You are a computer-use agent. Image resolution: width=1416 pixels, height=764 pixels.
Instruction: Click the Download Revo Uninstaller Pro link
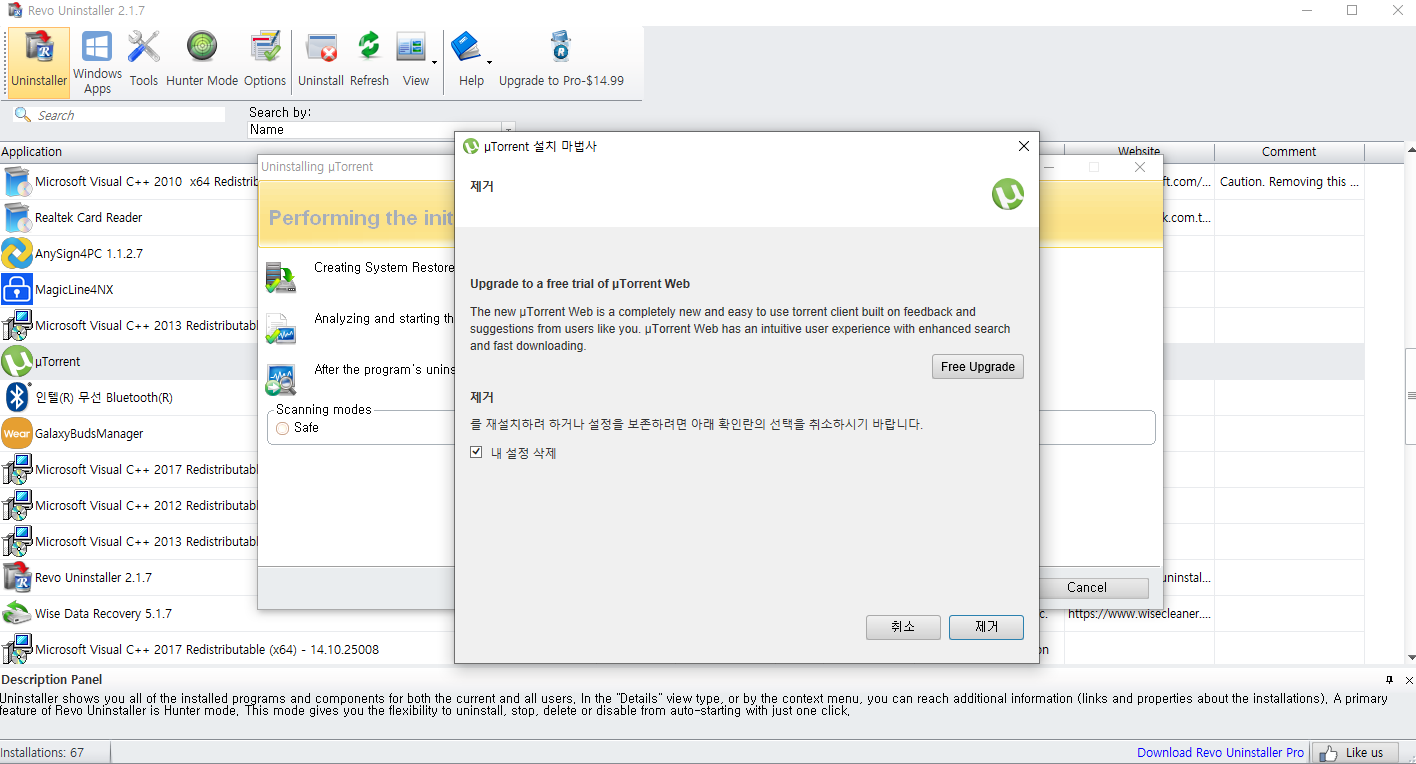pos(1220,753)
